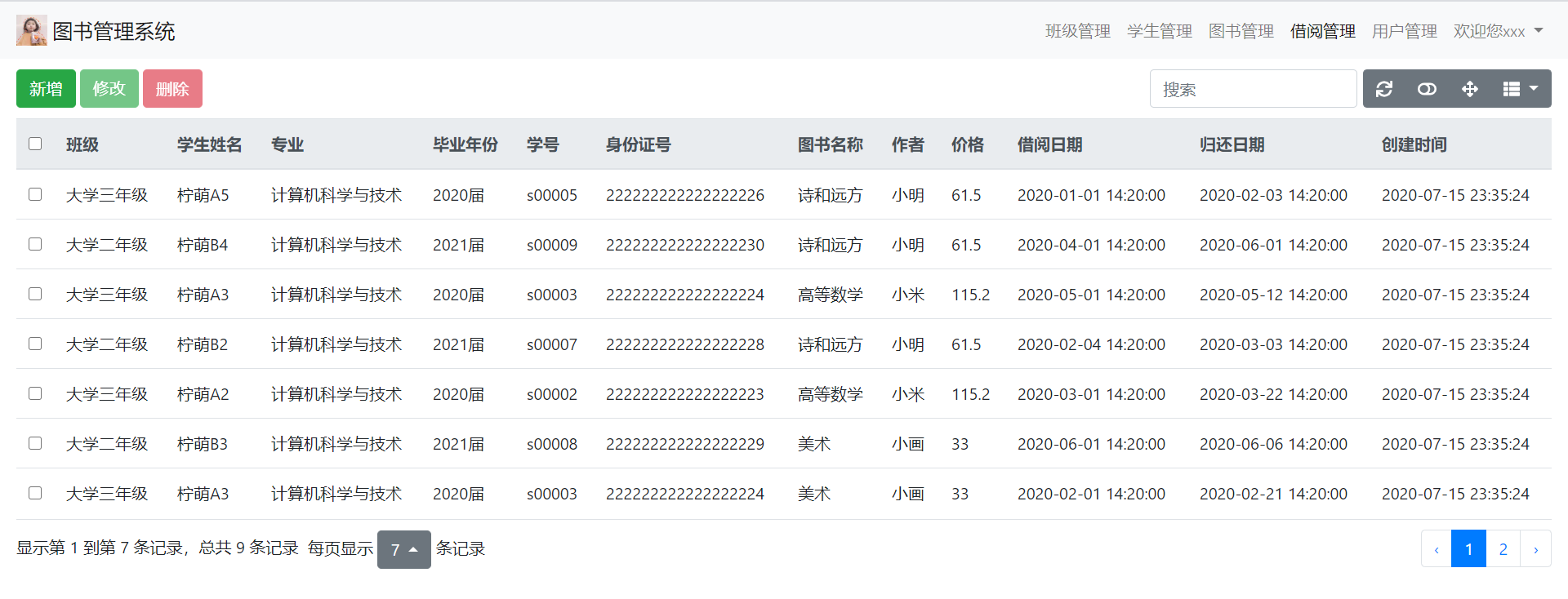Check the row for 柠萌B2
This screenshot has height=599, width=1568.
tap(35, 344)
